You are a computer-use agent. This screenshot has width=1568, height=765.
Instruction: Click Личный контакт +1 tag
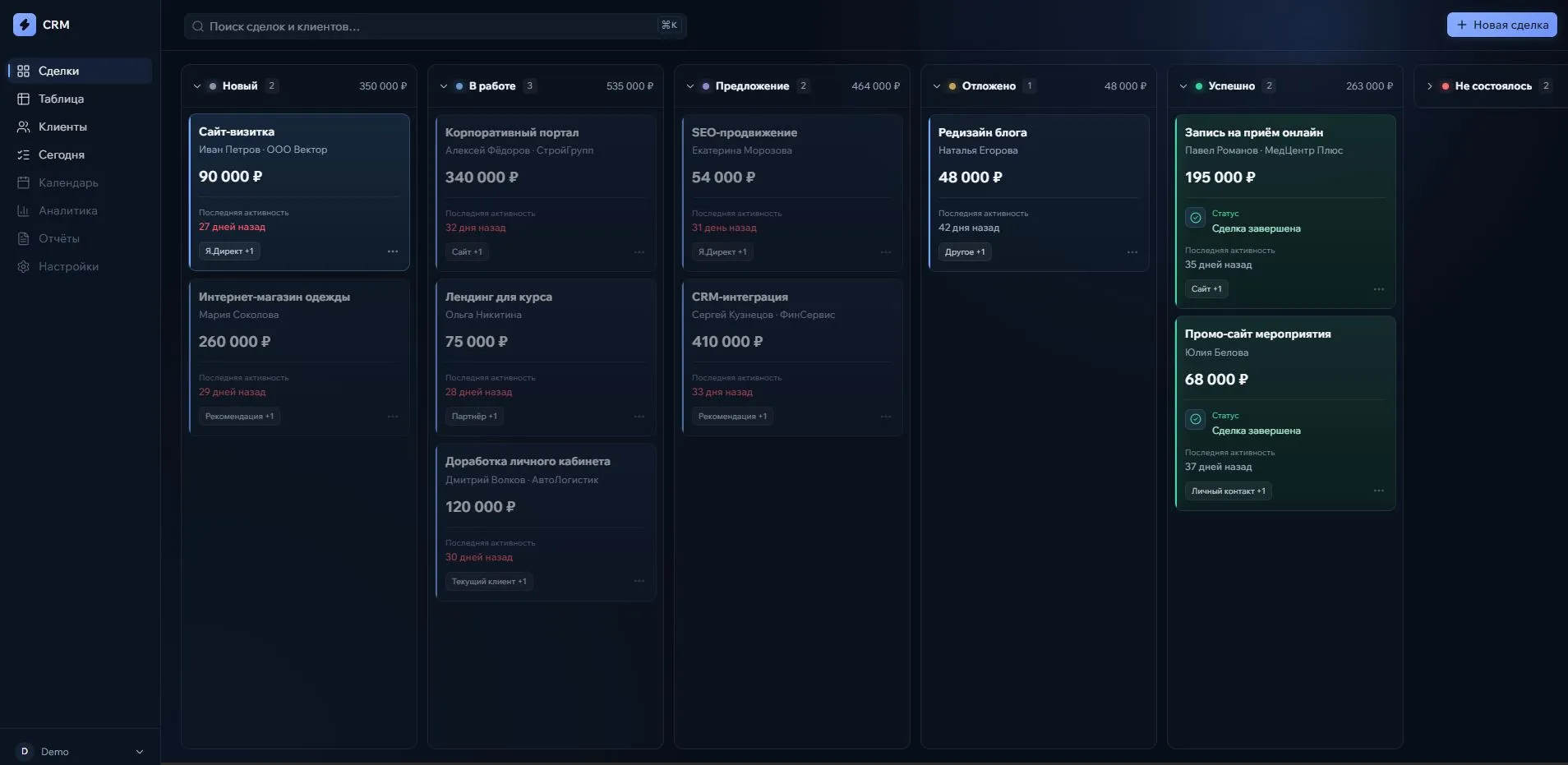[1228, 491]
